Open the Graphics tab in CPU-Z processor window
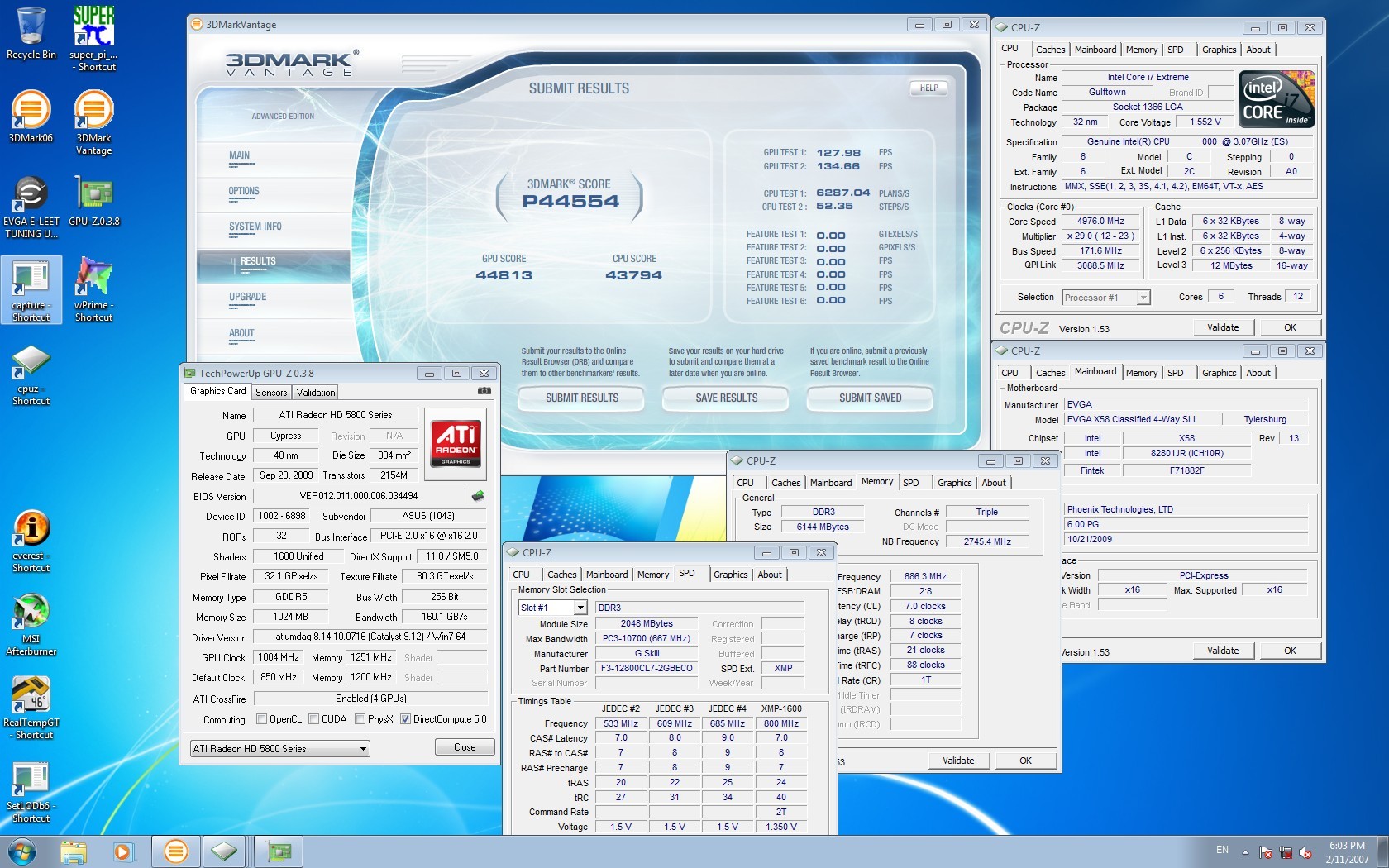Viewport: 1389px width, 868px height. tap(1220, 50)
